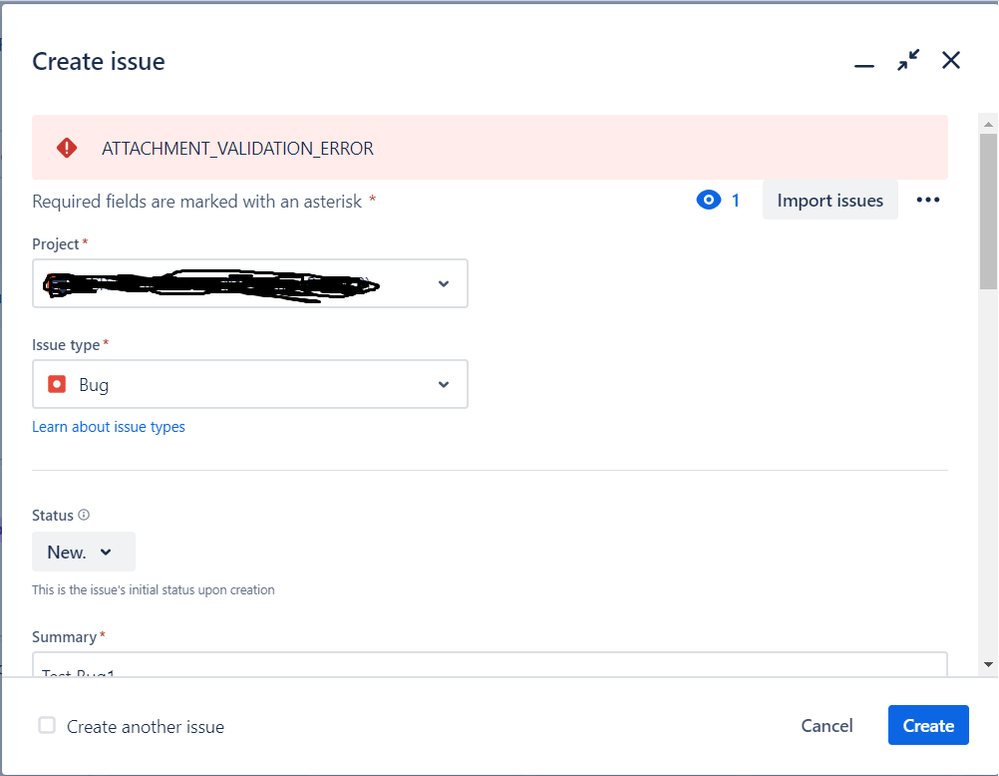
Task: Minimize the Create issue dialog
Action: (863, 62)
